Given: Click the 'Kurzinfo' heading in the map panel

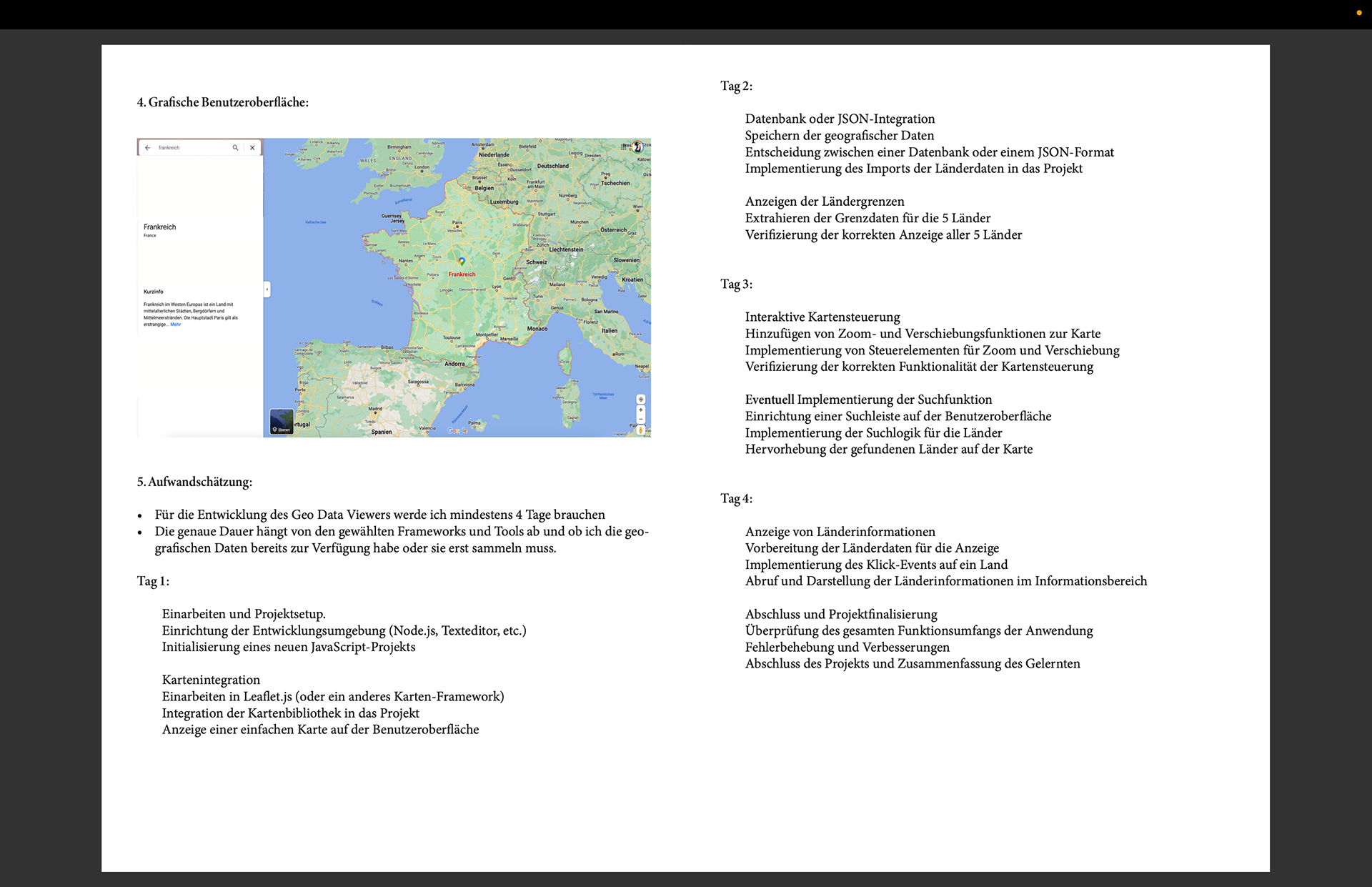Looking at the screenshot, I should tap(153, 292).
